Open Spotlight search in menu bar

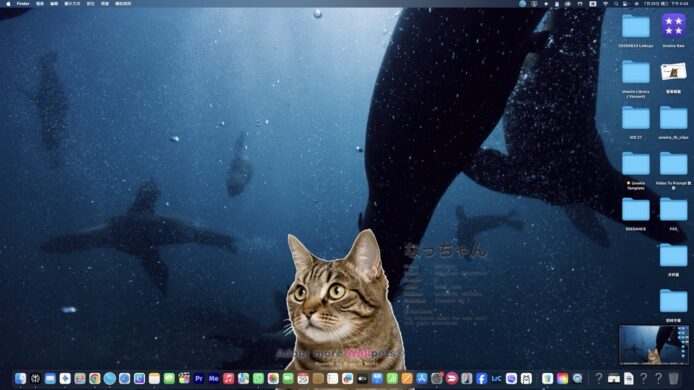[x=616, y=4]
